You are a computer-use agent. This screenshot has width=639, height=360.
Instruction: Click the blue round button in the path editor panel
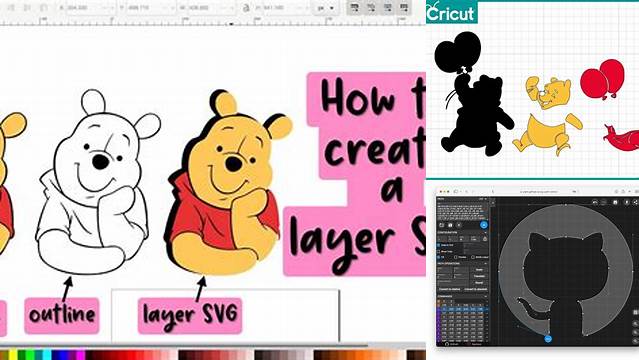point(484,225)
